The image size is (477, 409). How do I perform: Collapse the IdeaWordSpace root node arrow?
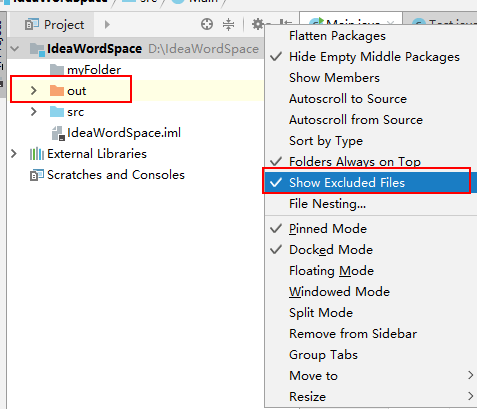14,49
